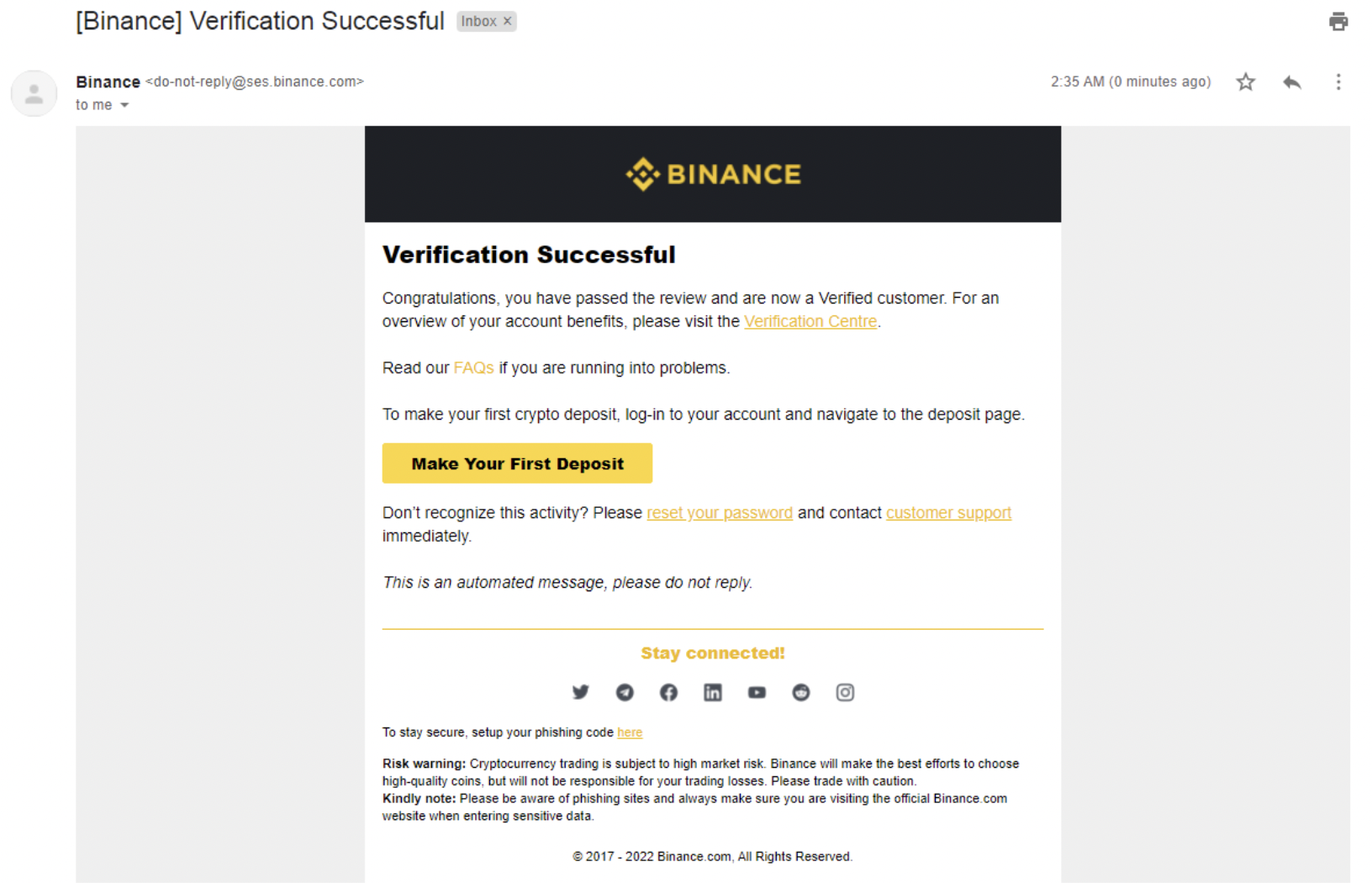The height and width of the screenshot is (883, 1372).
Task: Open Binance's Twitter icon
Action: click(x=580, y=692)
